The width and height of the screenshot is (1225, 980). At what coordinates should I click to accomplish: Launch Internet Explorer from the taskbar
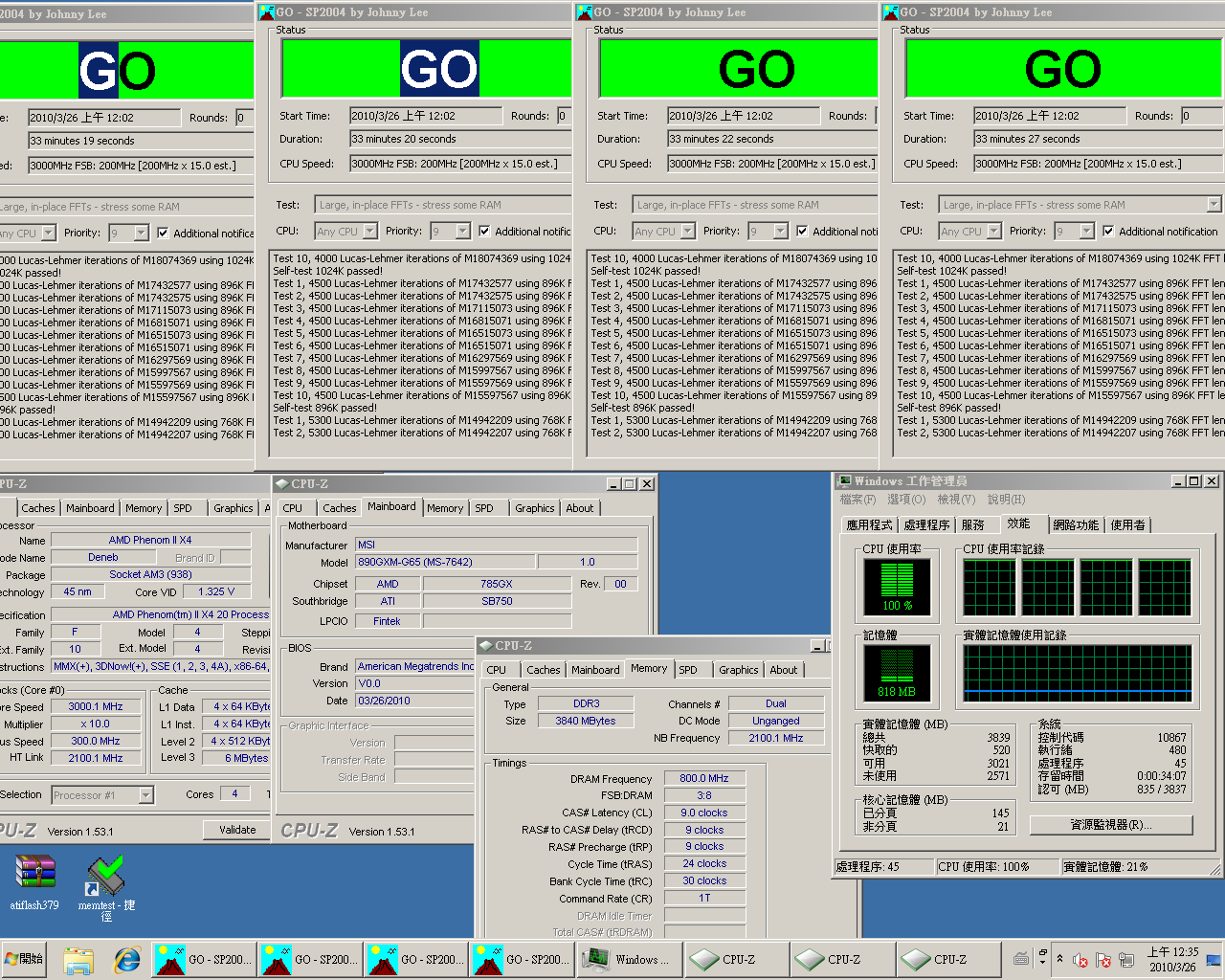(126, 960)
